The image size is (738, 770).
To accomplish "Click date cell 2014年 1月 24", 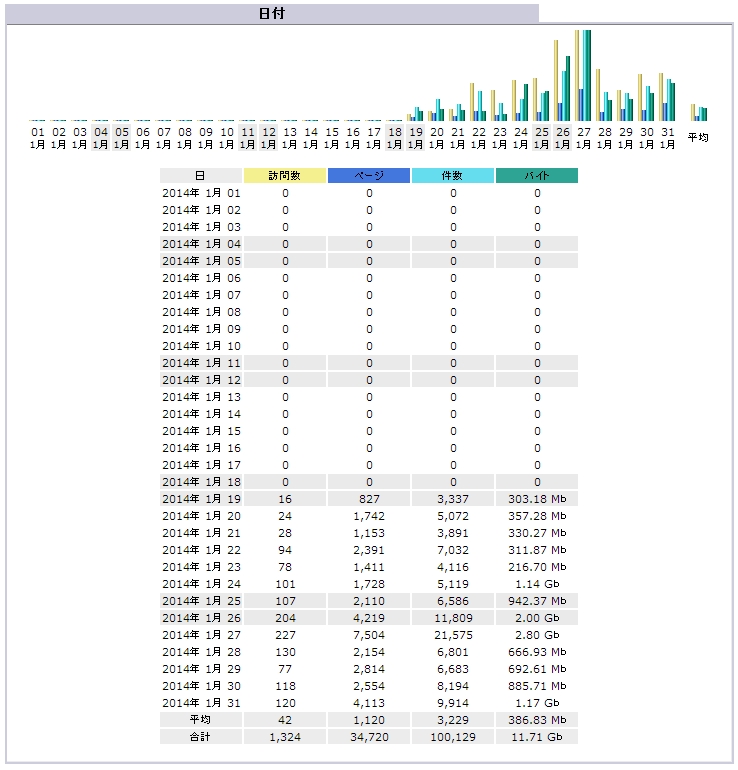I will pos(201,584).
